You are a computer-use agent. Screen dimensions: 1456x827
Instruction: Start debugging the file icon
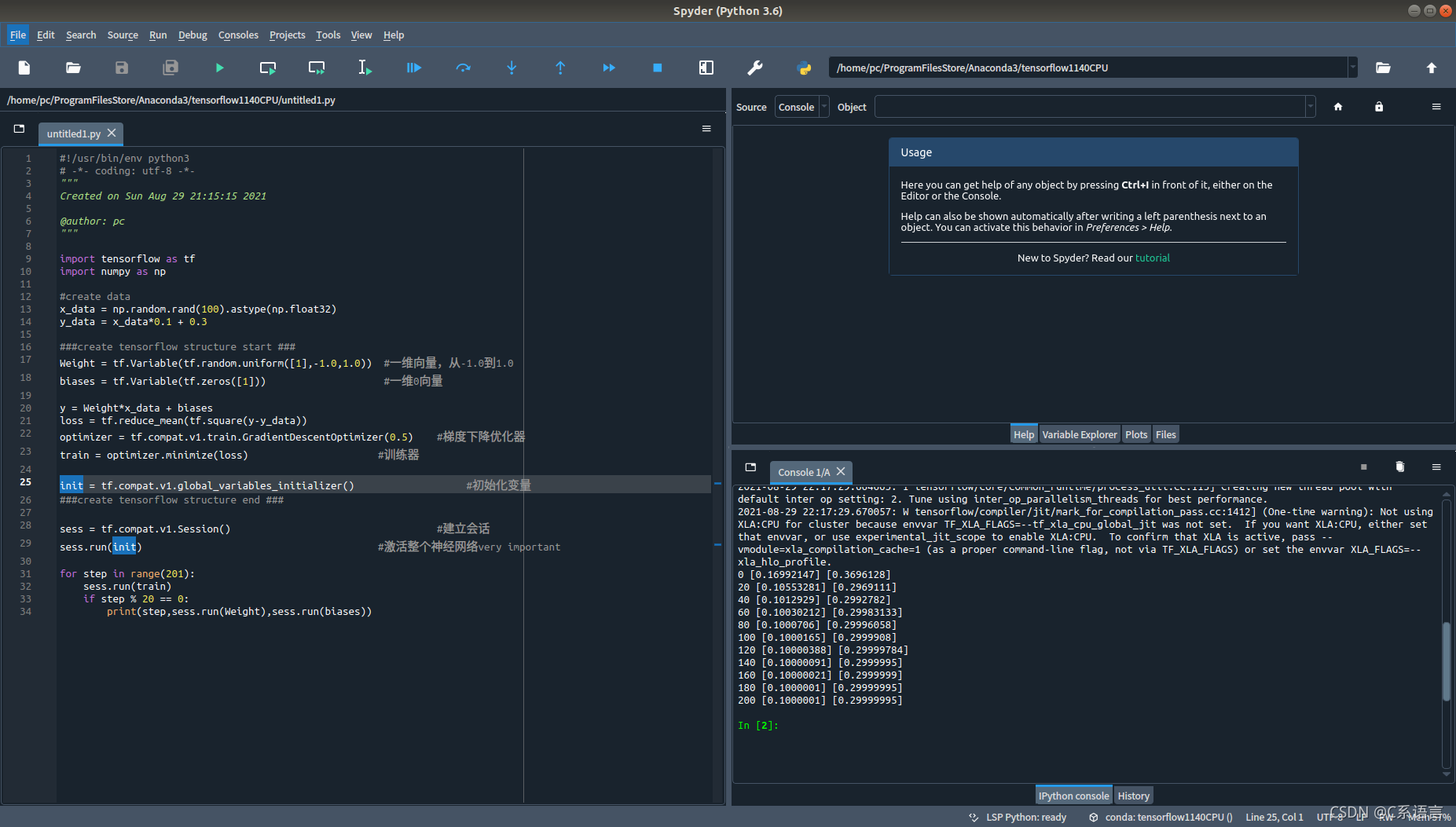coord(414,68)
